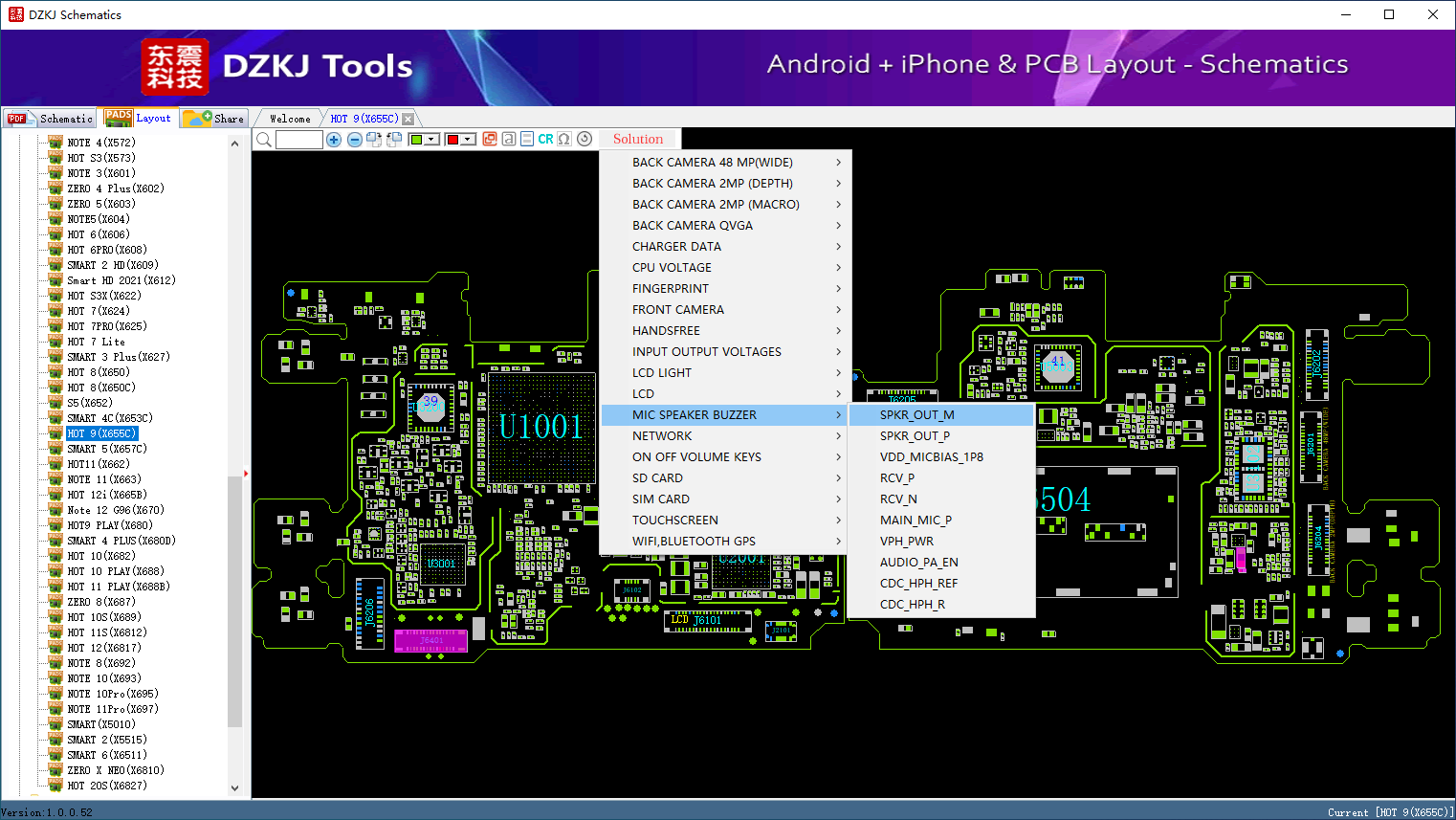Open the red color dropdown
This screenshot has width=1456, height=820.
[469, 140]
